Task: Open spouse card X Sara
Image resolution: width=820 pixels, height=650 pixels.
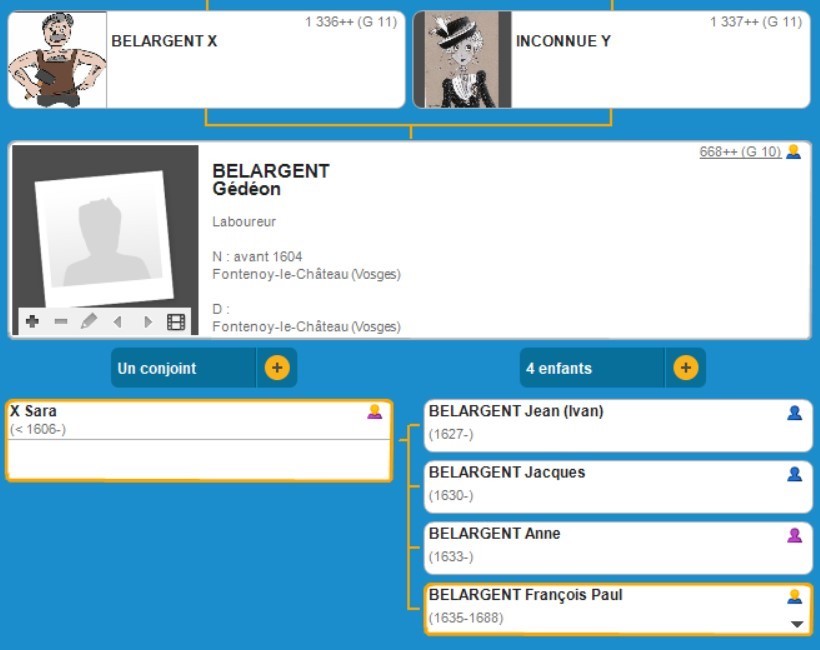Action: tap(198, 441)
